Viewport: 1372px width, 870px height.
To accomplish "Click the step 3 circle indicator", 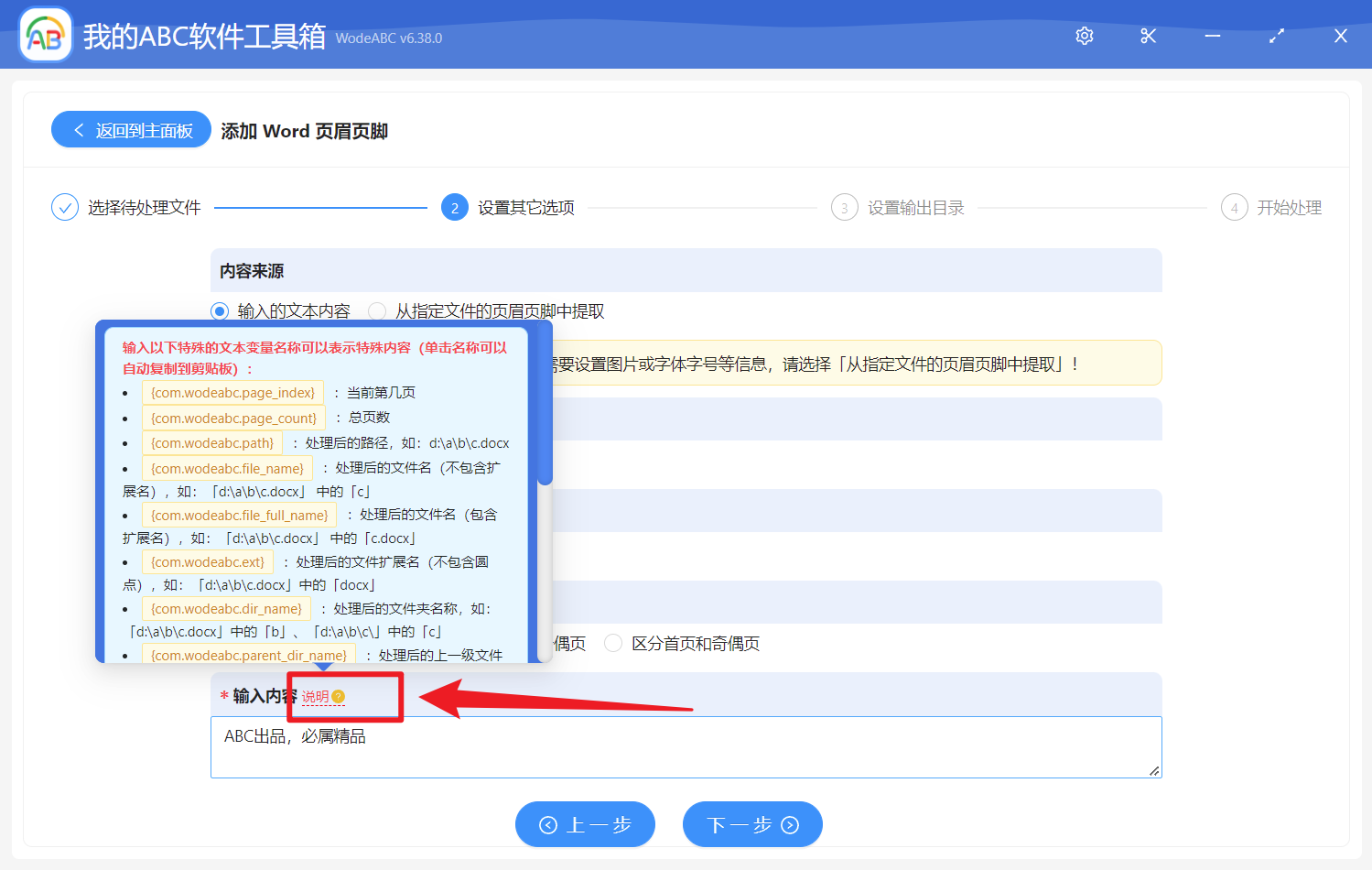I will 844,208.
